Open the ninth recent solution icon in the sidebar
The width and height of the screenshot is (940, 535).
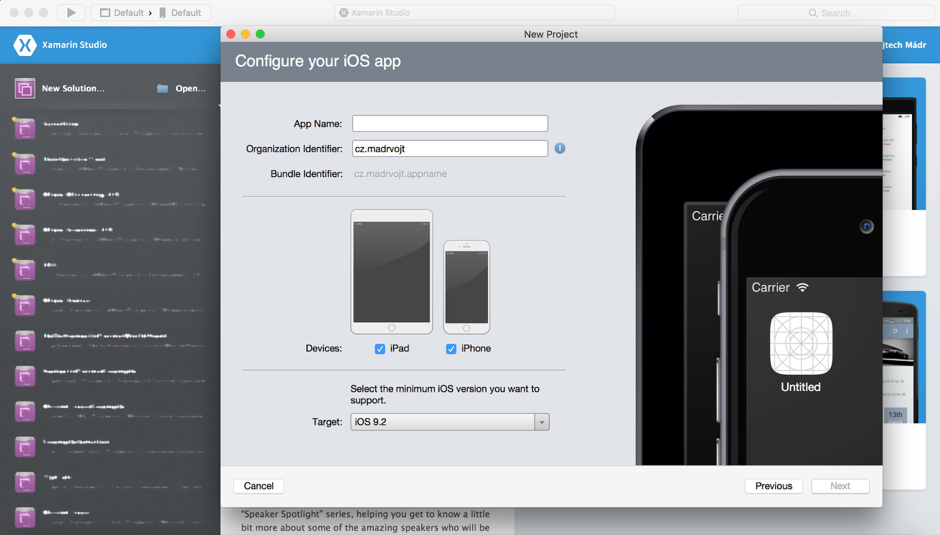point(25,411)
